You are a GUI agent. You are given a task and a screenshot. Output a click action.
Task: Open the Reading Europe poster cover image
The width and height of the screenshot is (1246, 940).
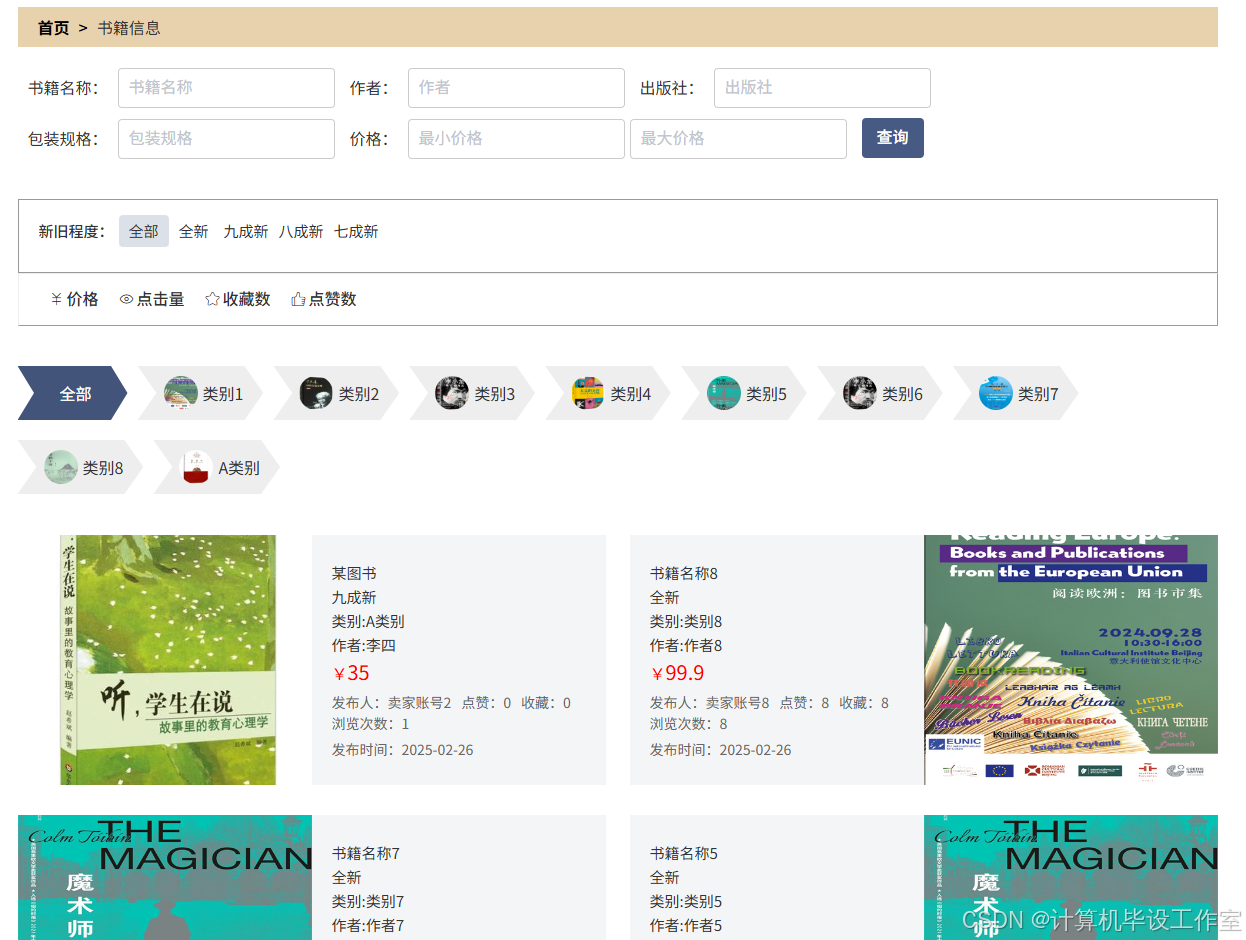click(x=1071, y=660)
